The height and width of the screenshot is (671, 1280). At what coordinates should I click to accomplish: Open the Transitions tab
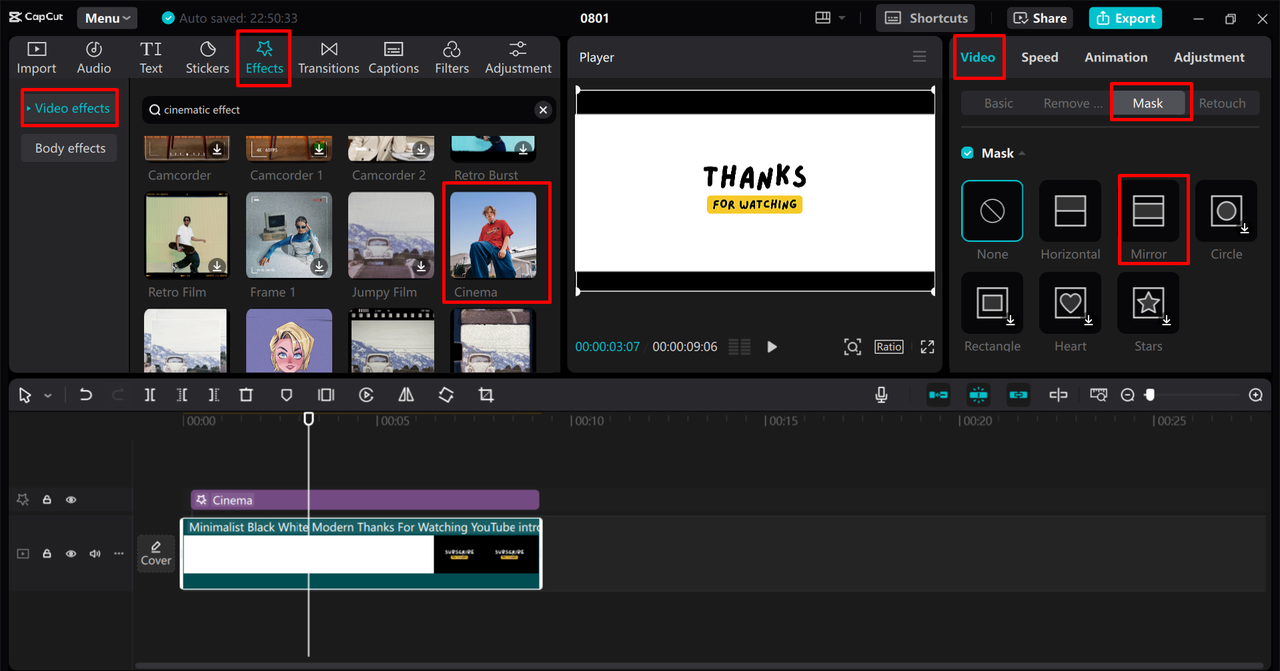pyautogui.click(x=328, y=58)
